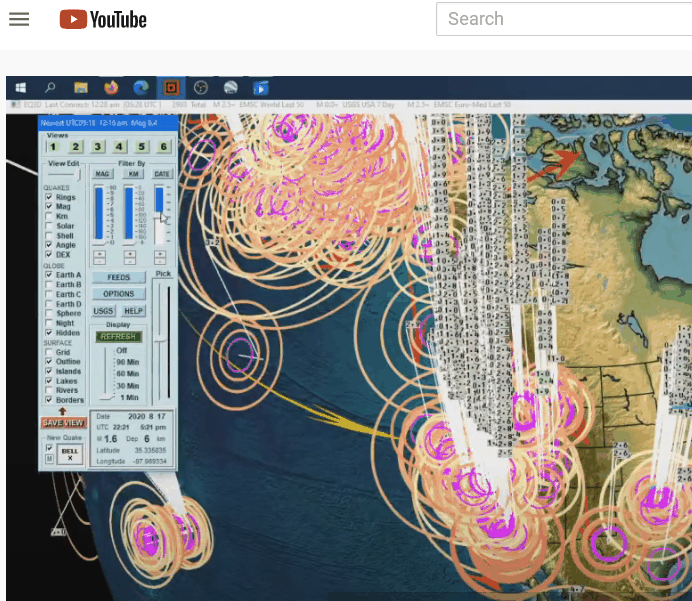Click the Windows Start button
The height and width of the screenshot is (601, 692).
coord(21,87)
